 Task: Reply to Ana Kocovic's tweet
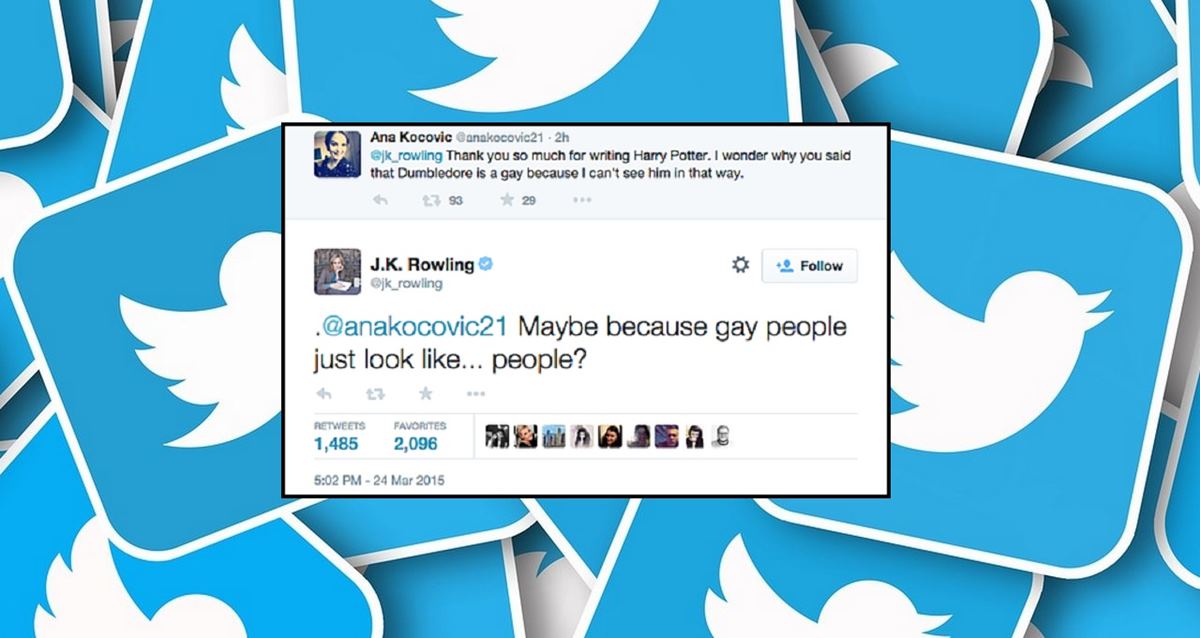[380, 201]
